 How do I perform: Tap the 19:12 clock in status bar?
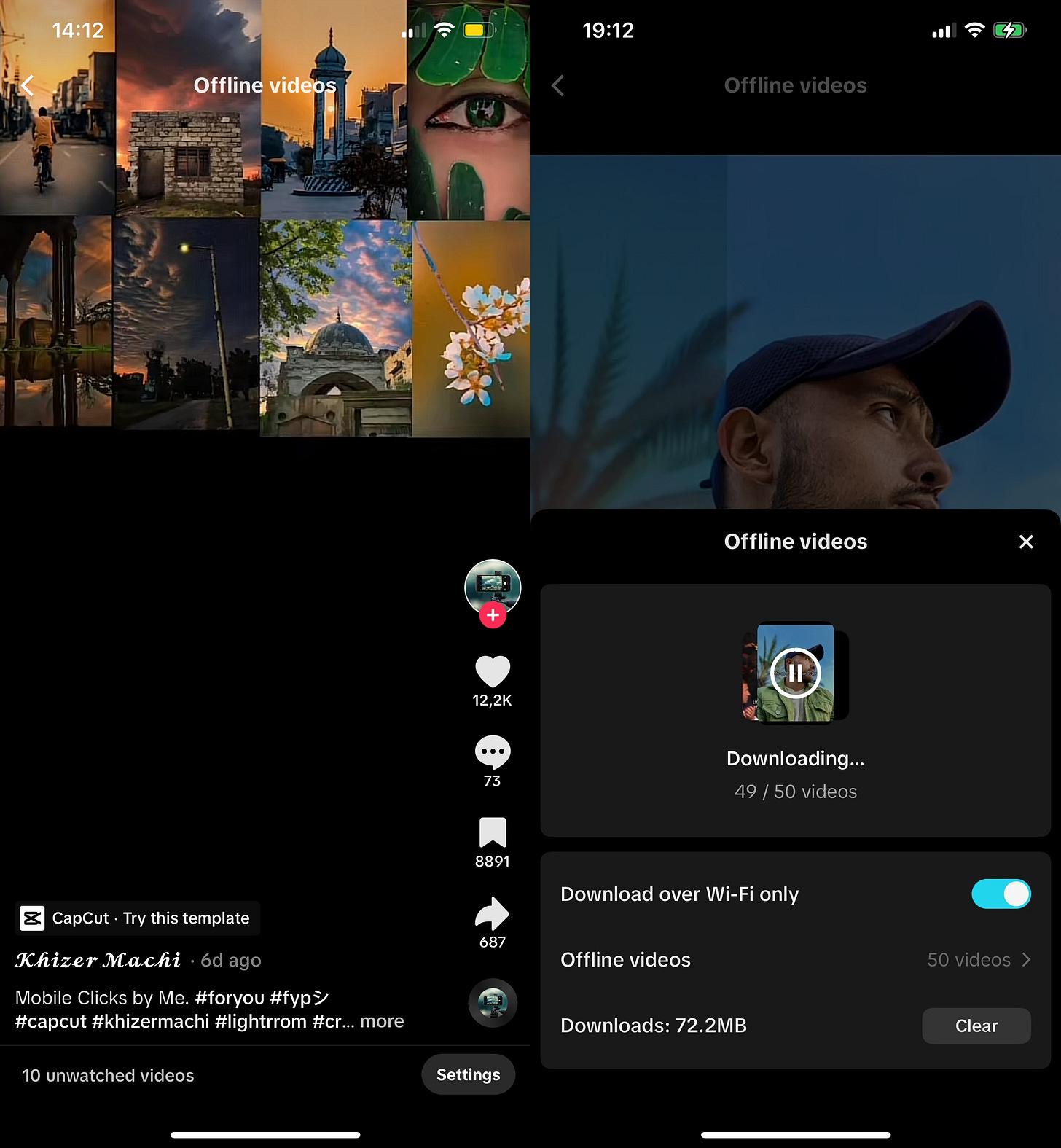[608, 30]
